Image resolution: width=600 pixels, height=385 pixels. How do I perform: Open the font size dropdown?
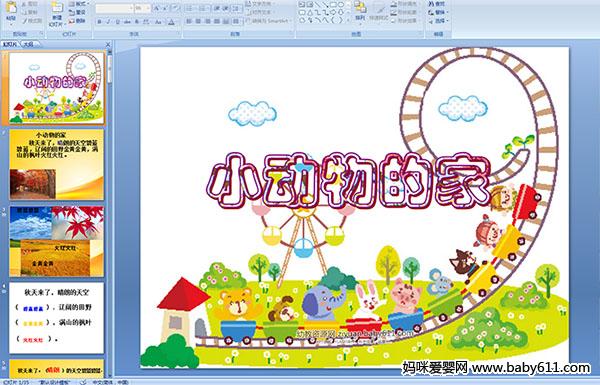pos(143,8)
